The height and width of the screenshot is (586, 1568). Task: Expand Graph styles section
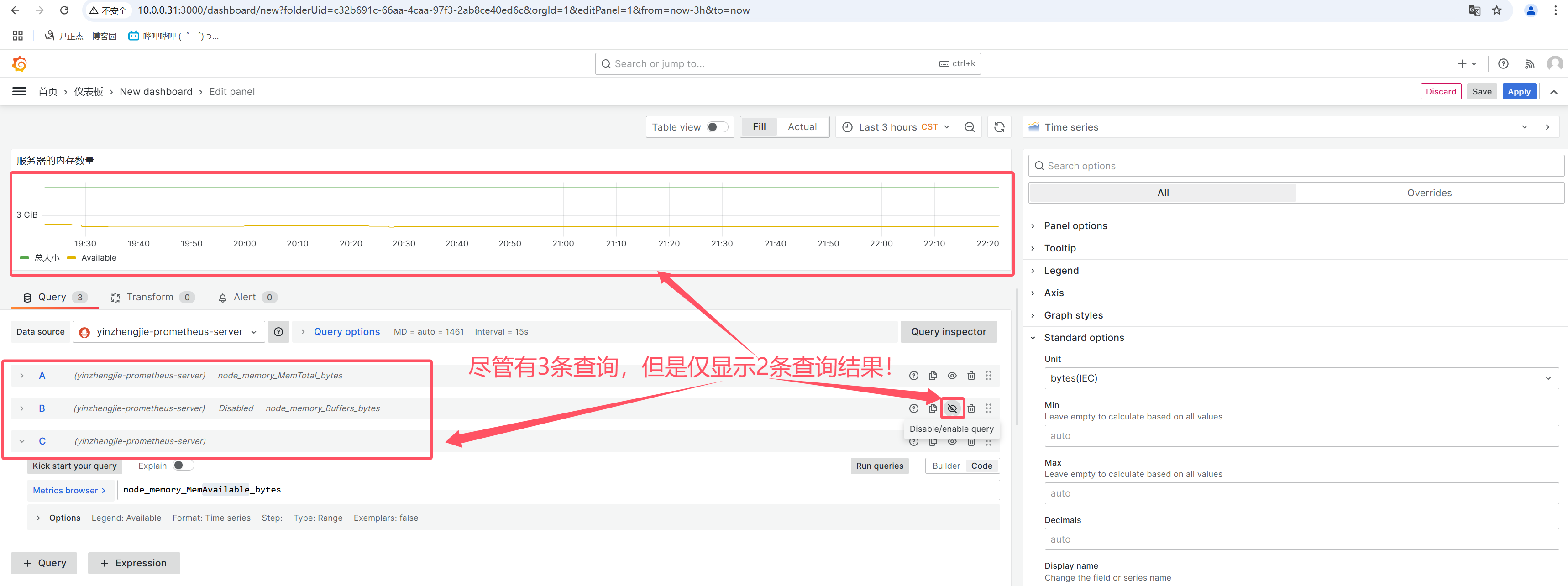1073,315
